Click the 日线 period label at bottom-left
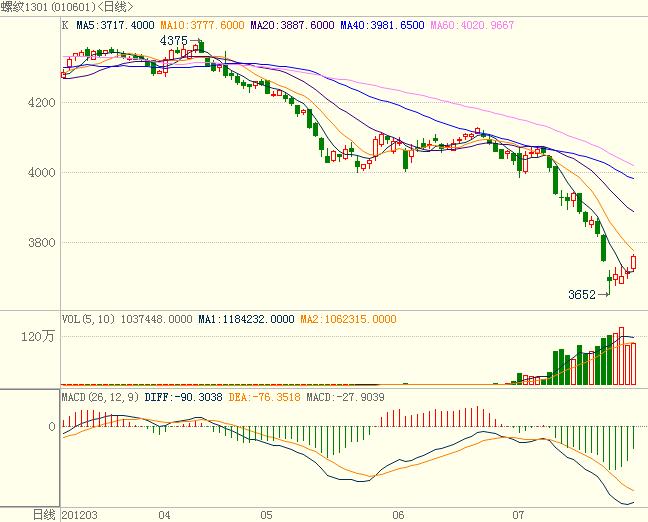Viewport: 648px width, 522px height. point(44,514)
